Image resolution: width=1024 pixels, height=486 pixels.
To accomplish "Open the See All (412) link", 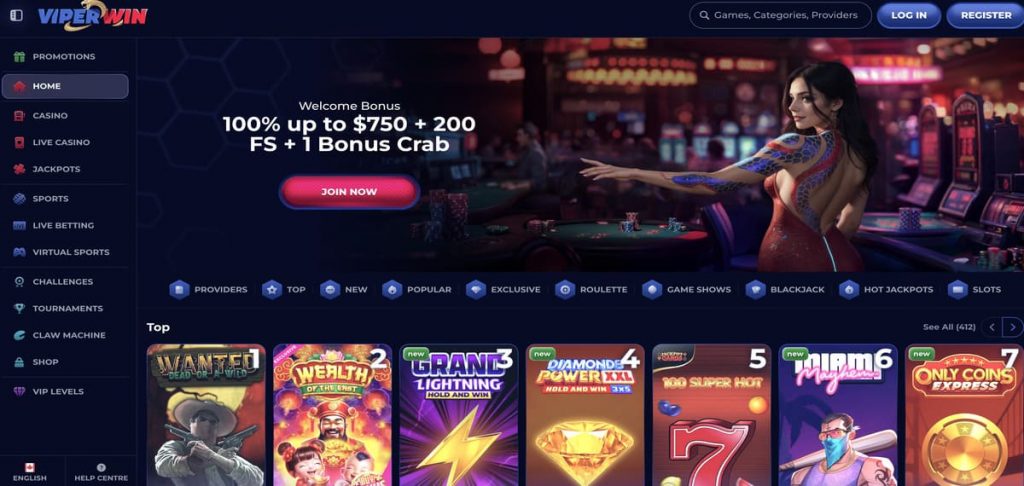I will [x=949, y=327].
